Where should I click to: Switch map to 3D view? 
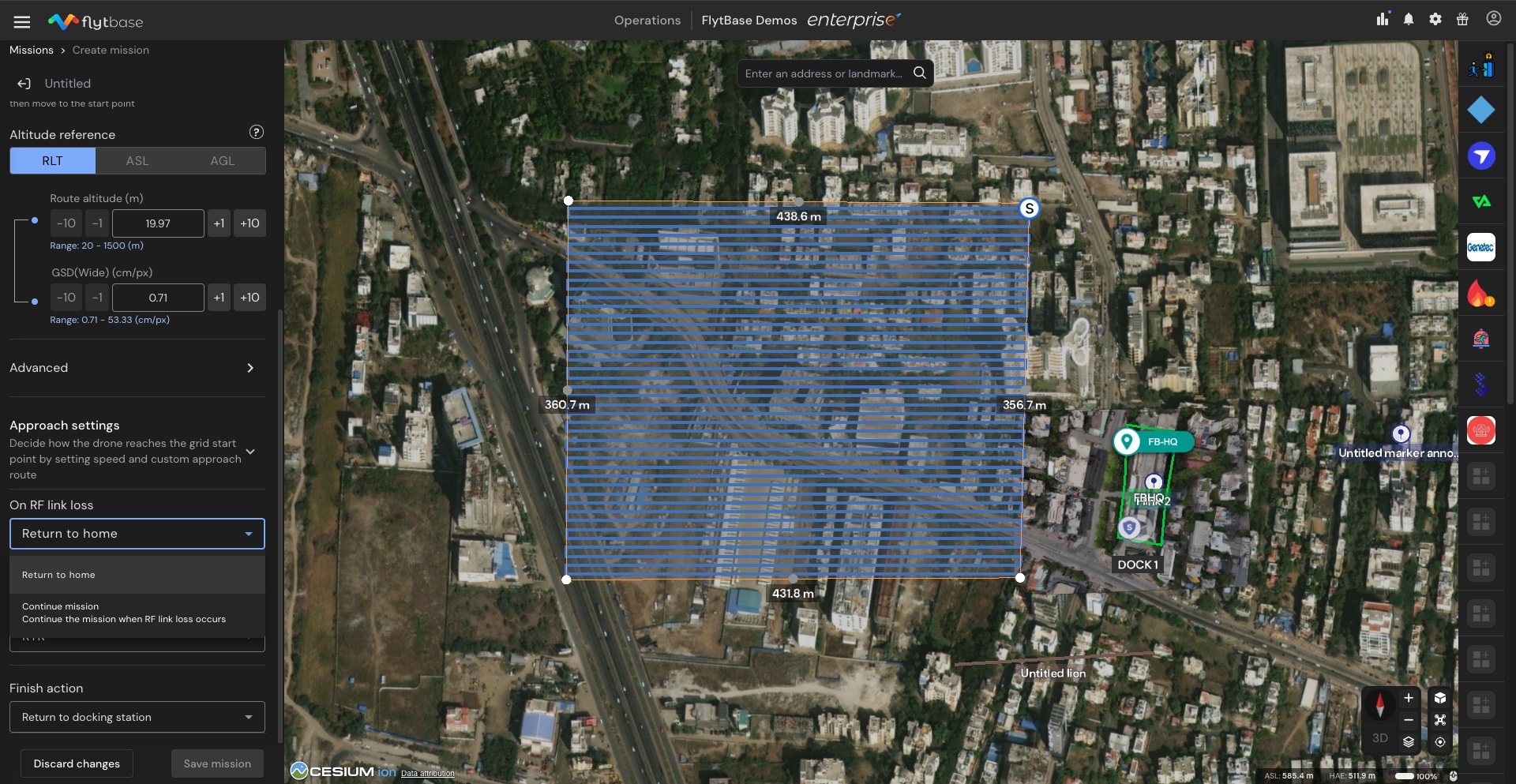pos(1379,738)
